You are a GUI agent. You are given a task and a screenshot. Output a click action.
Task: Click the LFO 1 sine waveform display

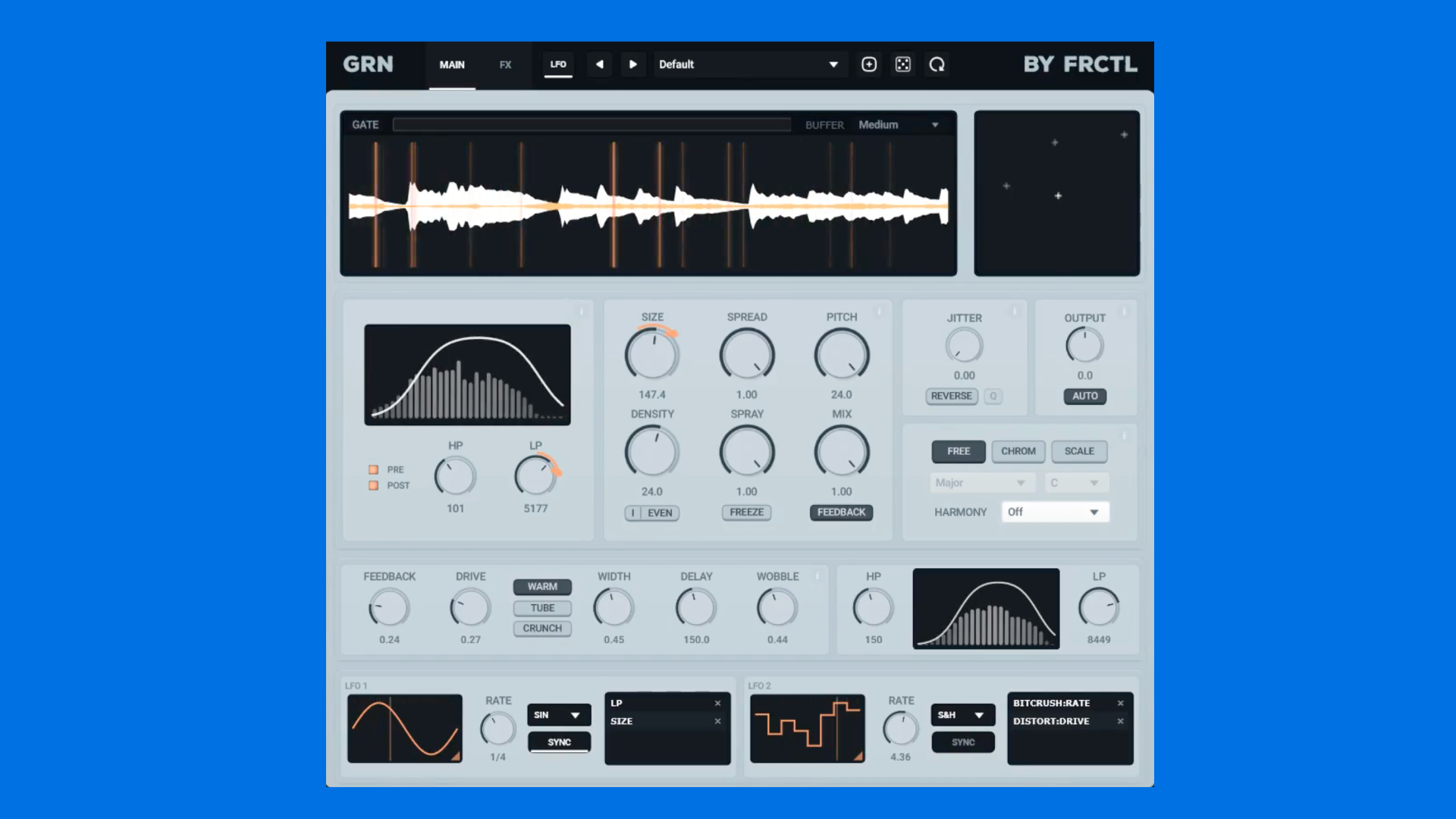tap(404, 728)
